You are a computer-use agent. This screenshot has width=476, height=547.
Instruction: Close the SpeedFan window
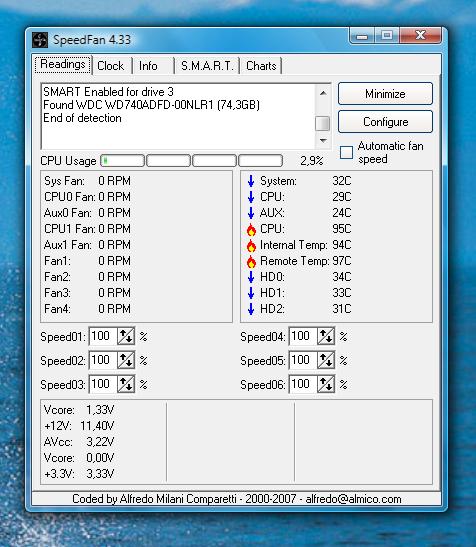pos(421,35)
